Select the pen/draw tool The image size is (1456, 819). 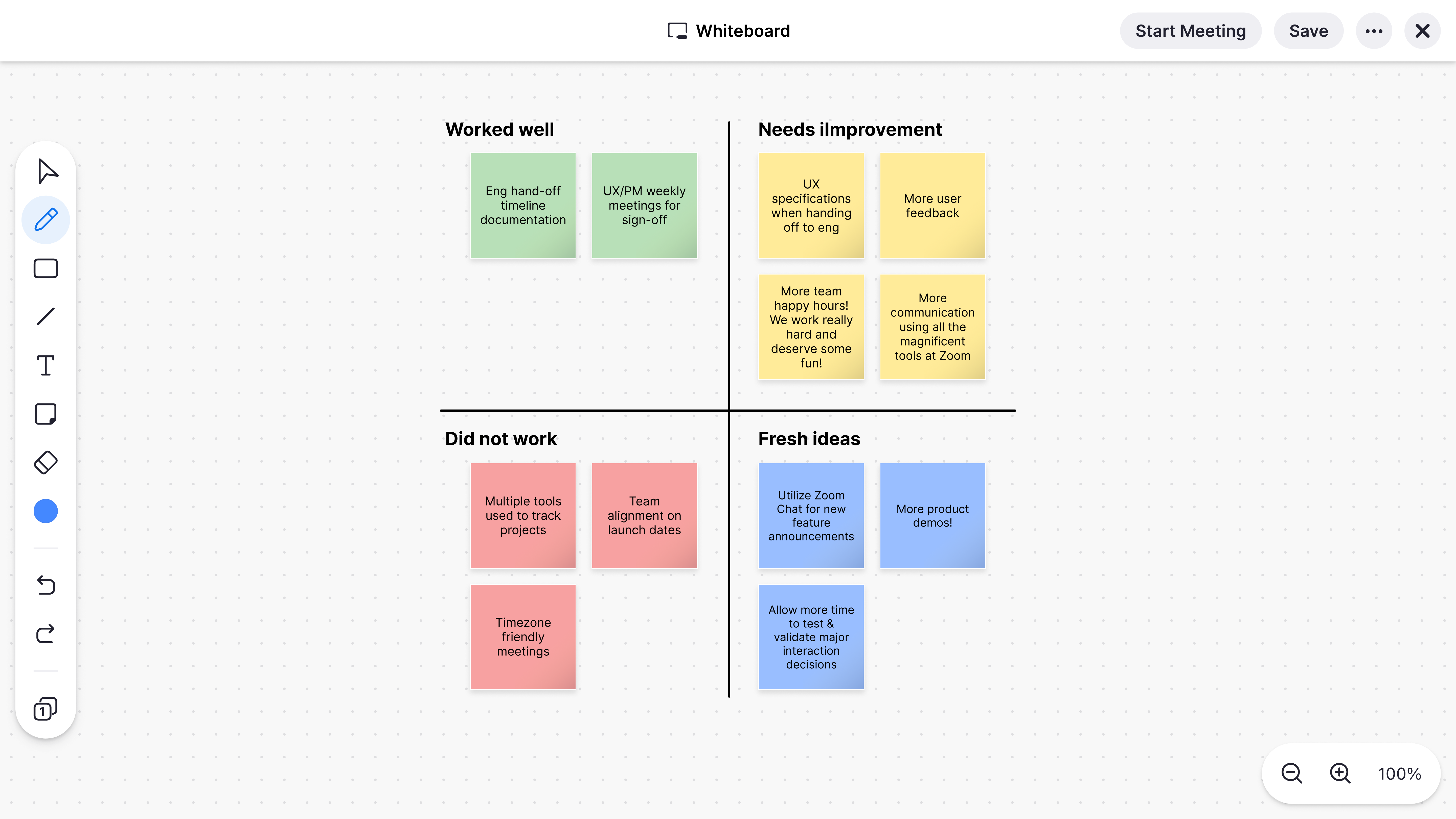pos(46,219)
